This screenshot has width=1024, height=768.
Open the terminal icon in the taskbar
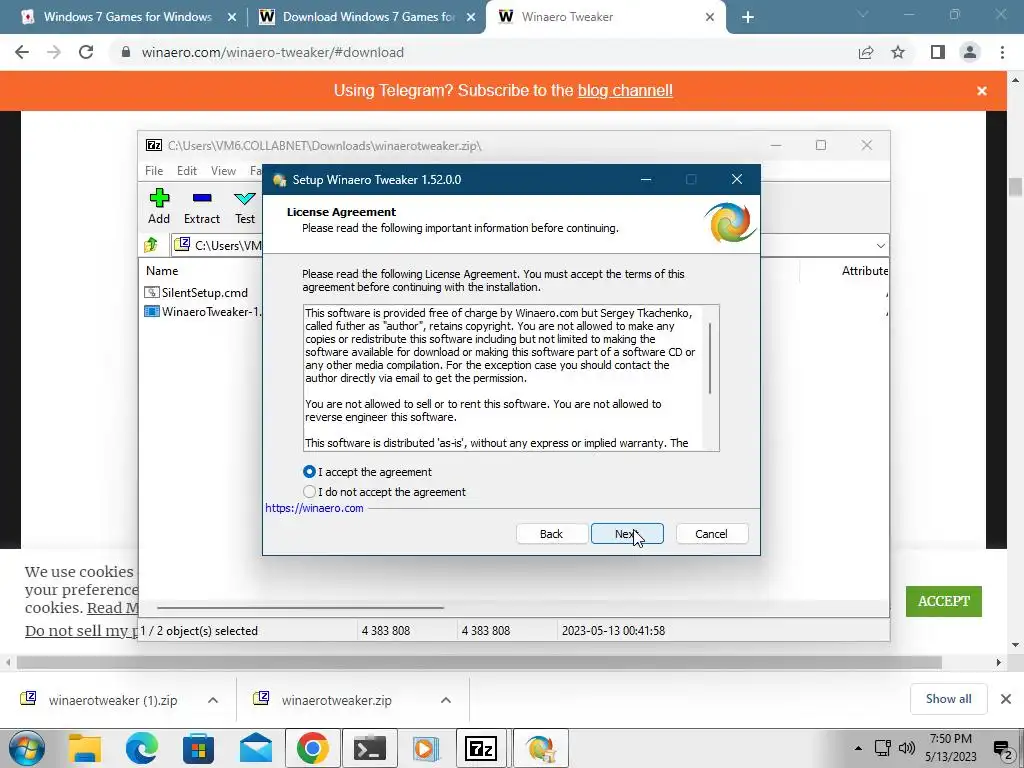click(x=370, y=748)
